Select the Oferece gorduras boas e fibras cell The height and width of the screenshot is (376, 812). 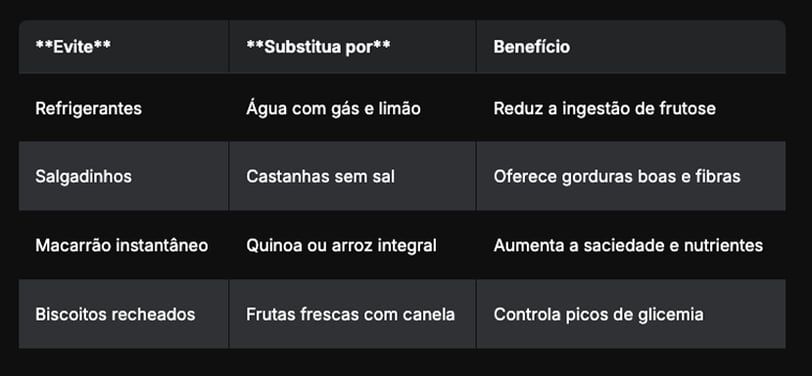tap(631, 176)
